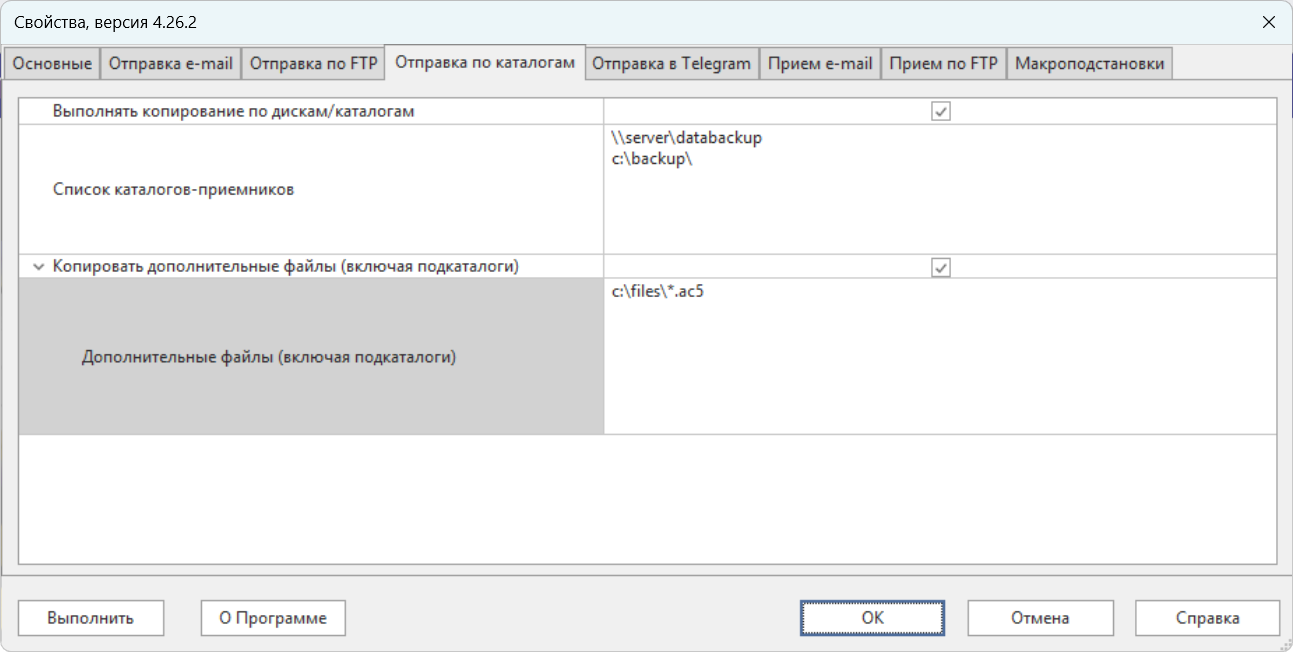Switch to the Прием по FTP tab
Screen dimensions: 1293x652
pos(943,64)
